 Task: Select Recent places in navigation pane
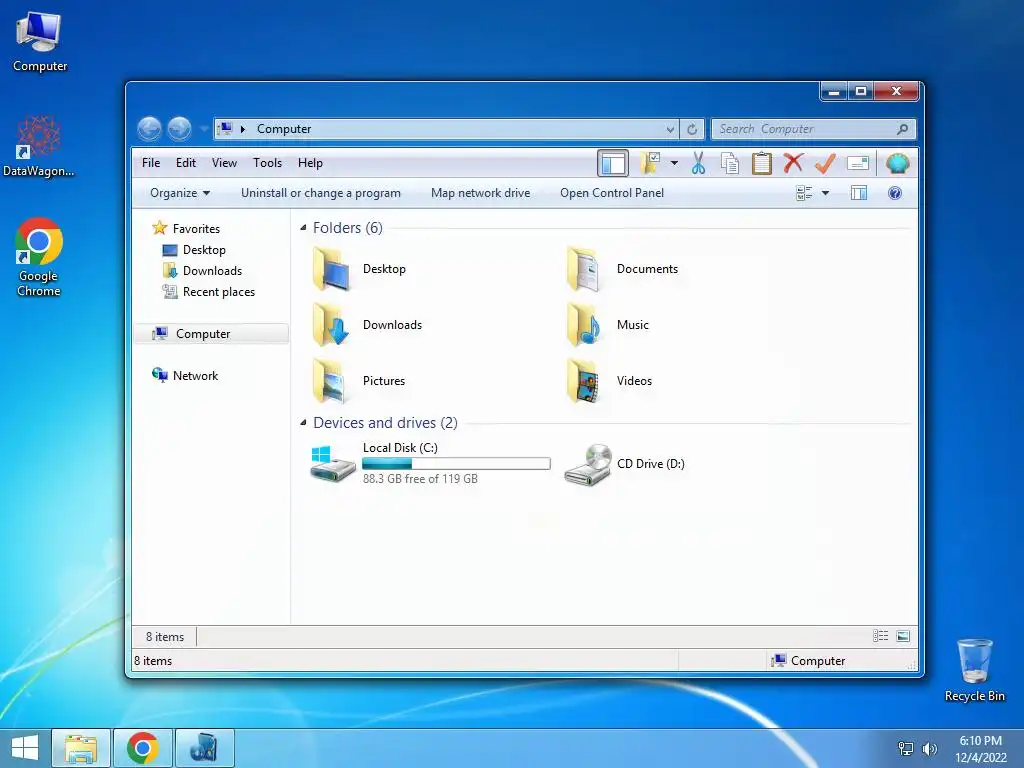218,292
